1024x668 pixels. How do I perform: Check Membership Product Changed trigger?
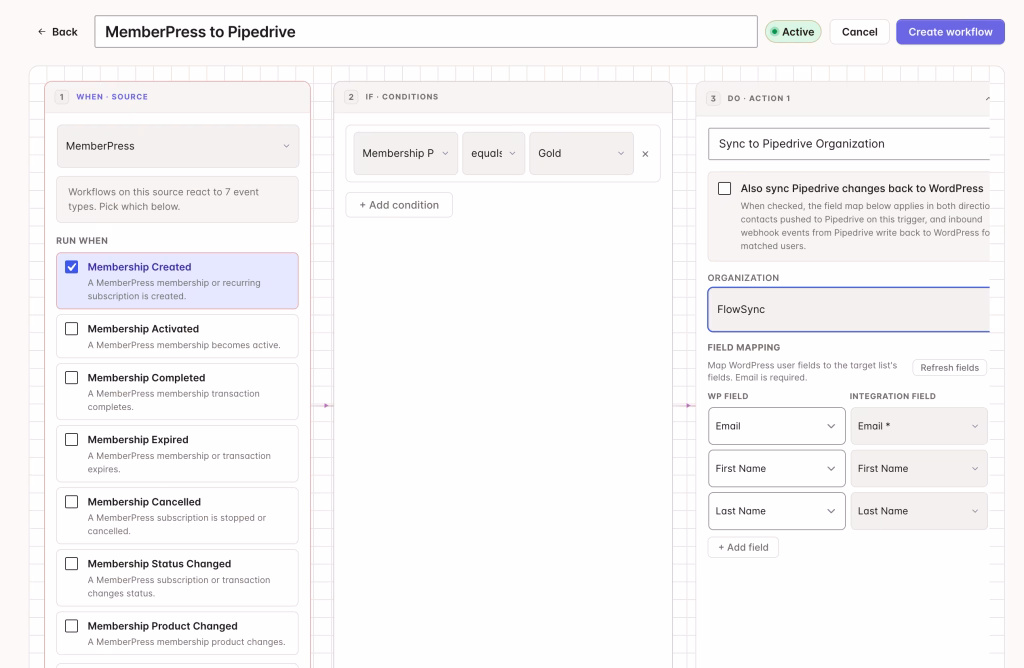point(72,626)
